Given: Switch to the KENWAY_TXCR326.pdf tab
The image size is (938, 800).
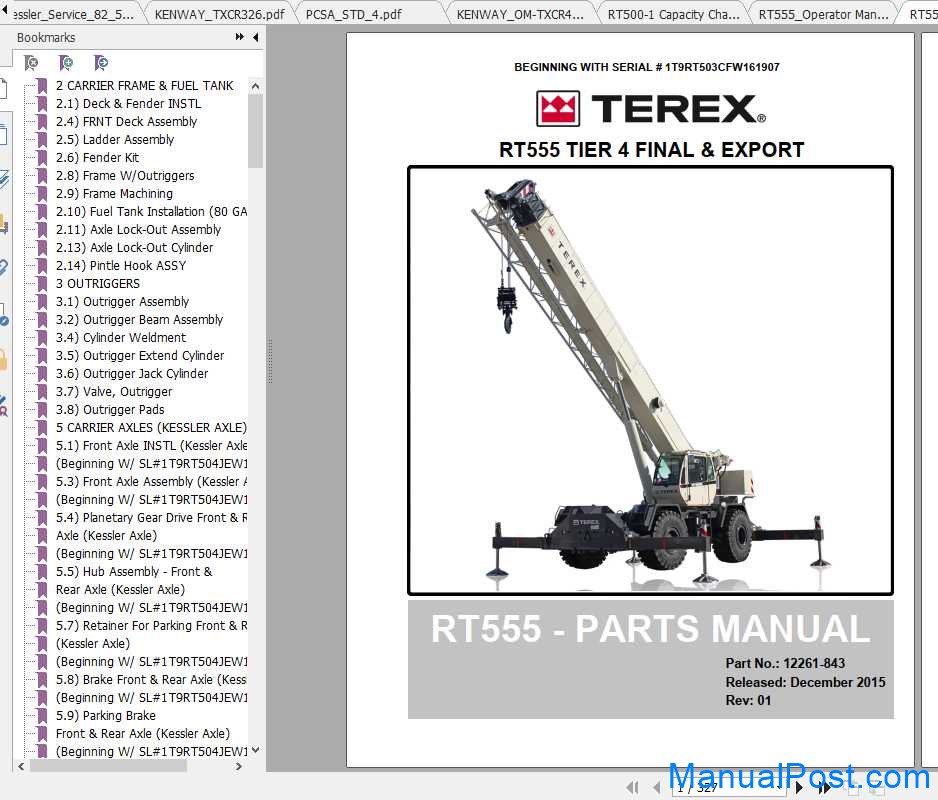Looking at the screenshot, I should 220,14.
